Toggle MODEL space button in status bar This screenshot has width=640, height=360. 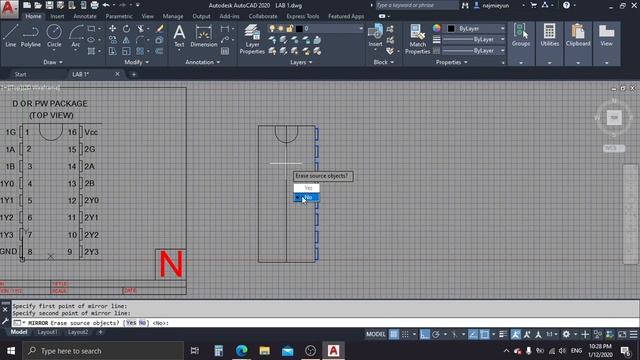tap(376, 334)
